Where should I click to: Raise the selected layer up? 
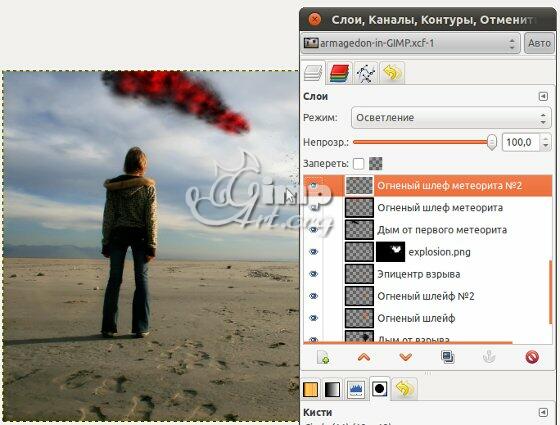click(x=364, y=357)
